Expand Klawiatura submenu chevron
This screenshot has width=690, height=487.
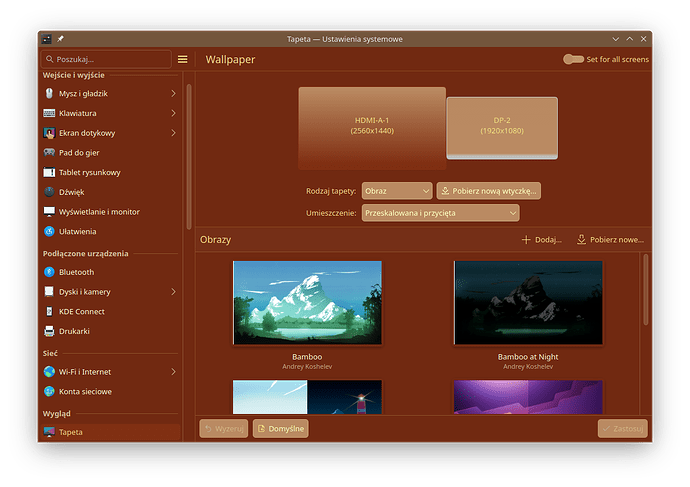[173, 113]
